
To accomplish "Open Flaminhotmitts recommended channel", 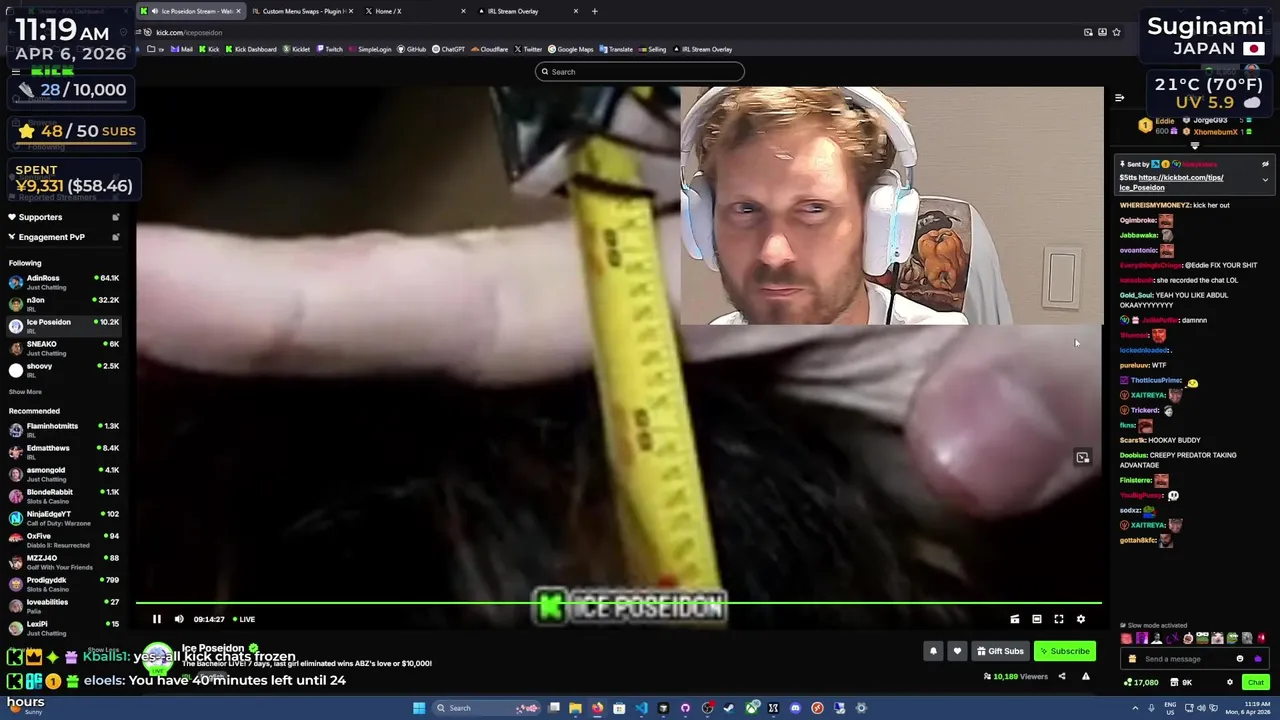I will 64,430.
